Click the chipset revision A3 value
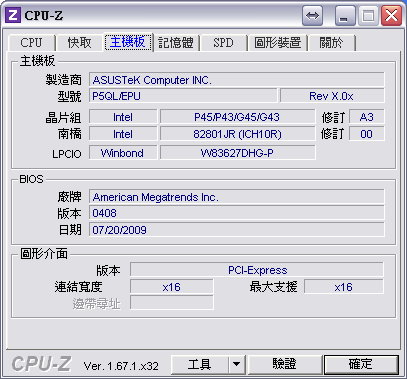This screenshot has height=379, width=407. tap(367, 117)
